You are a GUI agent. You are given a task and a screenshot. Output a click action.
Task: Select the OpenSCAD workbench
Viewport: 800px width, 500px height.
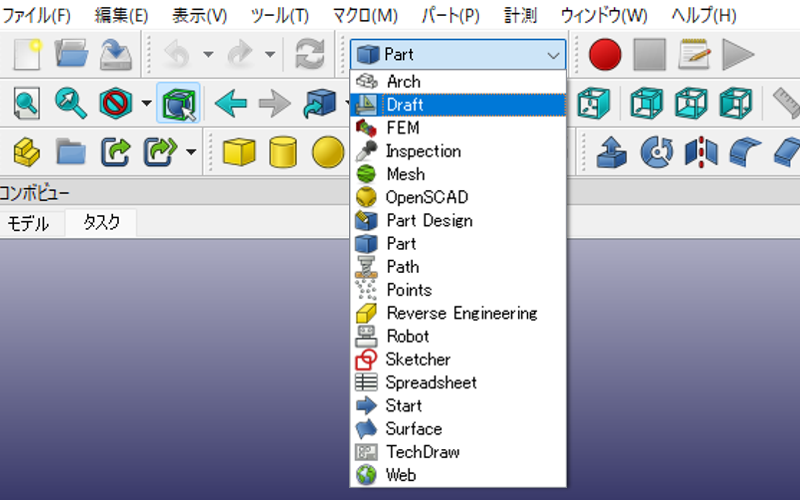(x=458, y=197)
